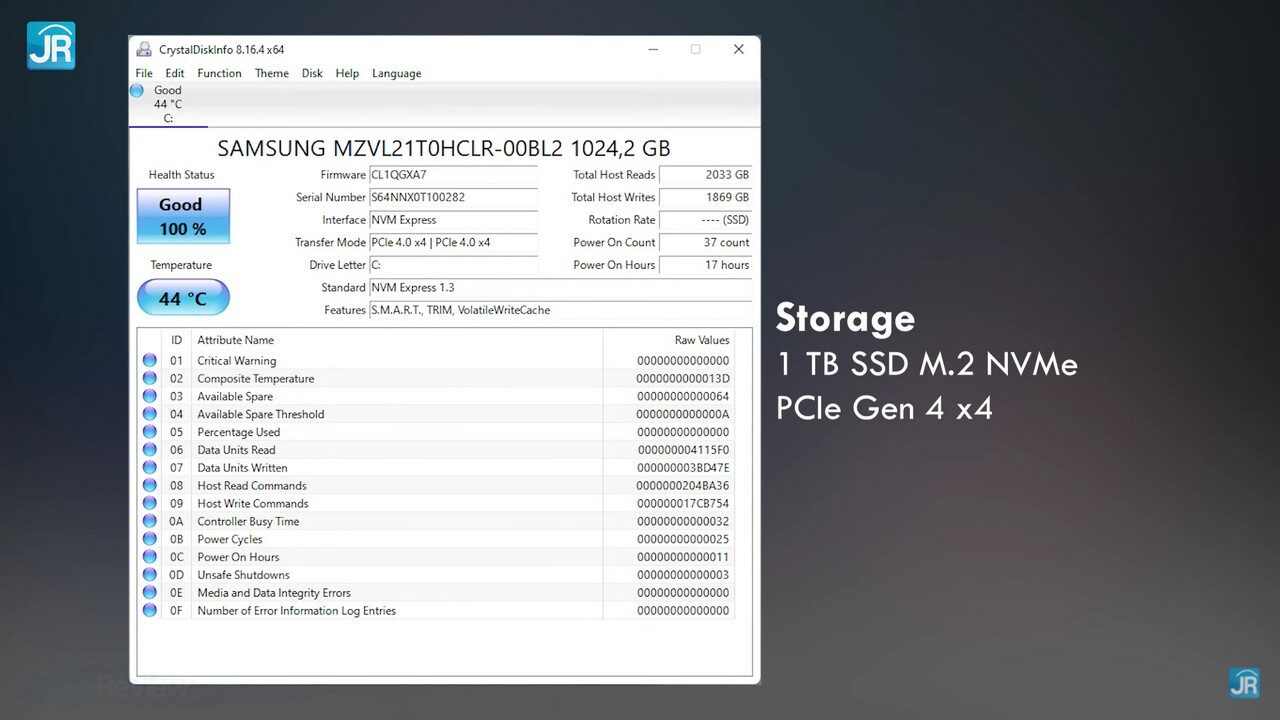1280x720 pixels.
Task: Click the Features field with S.M.A.R.T., TRIM
Action: [560, 310]
